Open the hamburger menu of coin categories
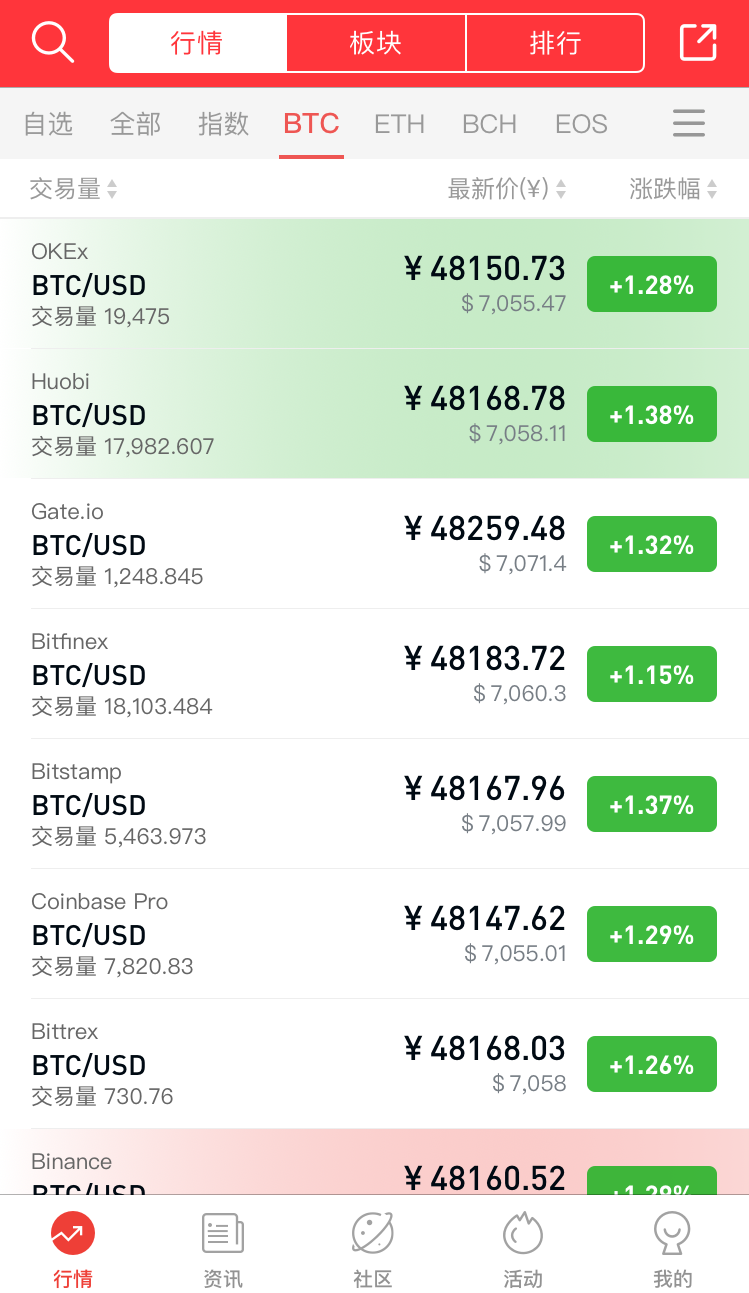 (x=689, y=123)
